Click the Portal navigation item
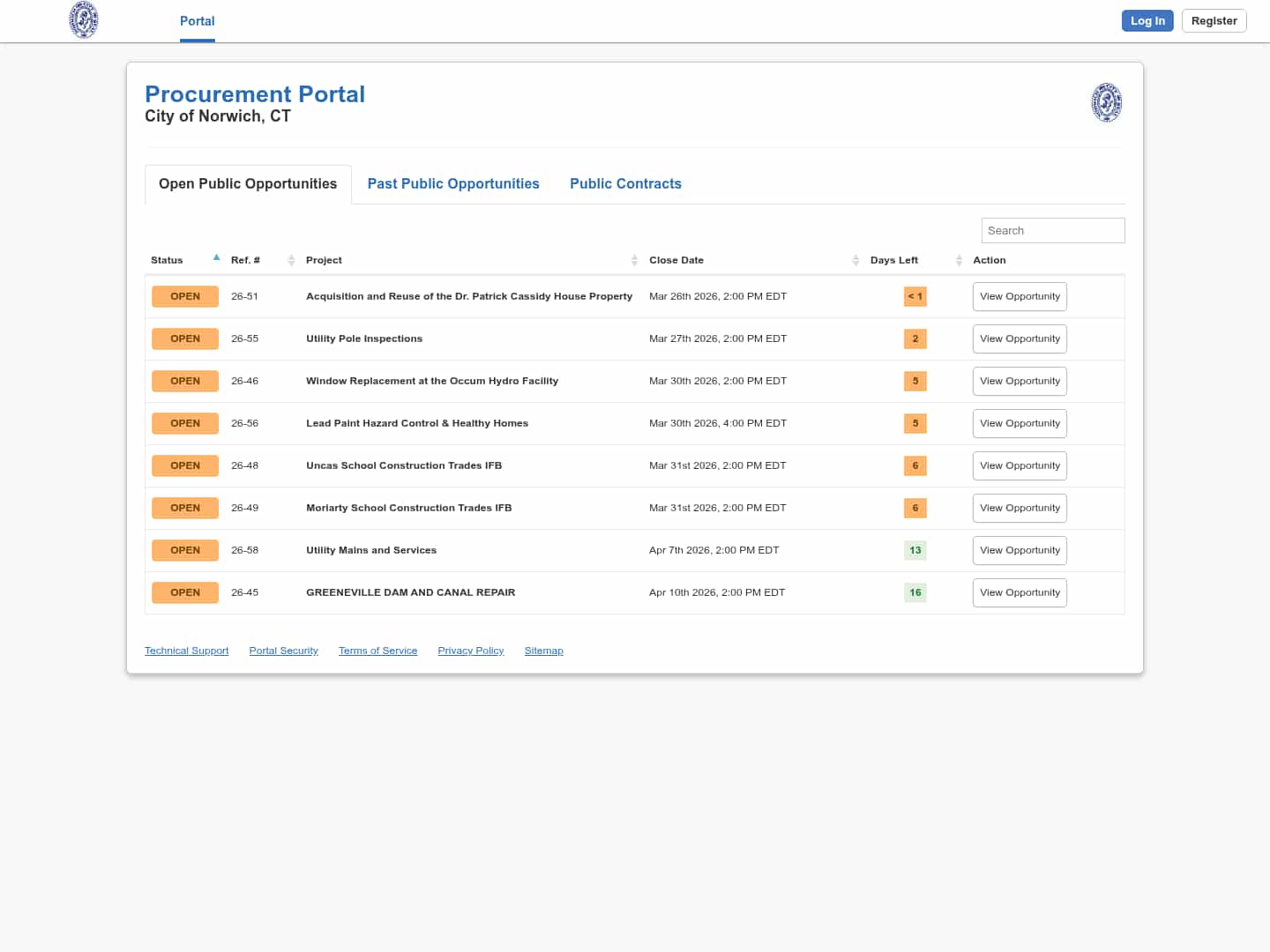1270x952 pixels. 197,21
